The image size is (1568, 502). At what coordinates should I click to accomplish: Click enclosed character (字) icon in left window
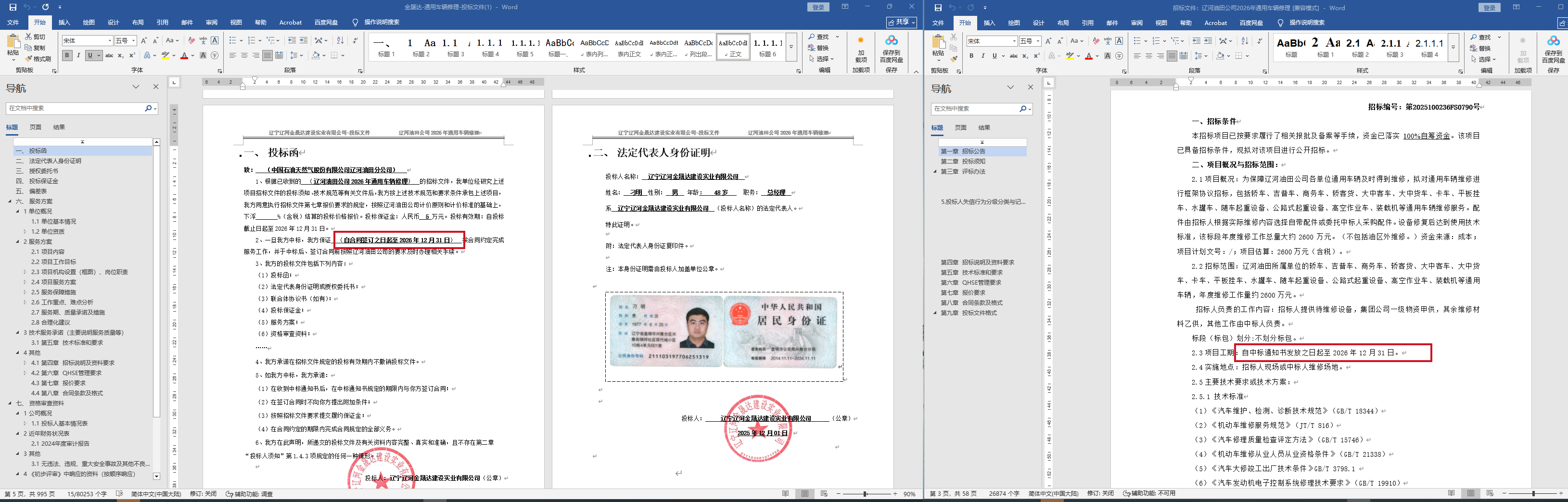pos(214,56)
